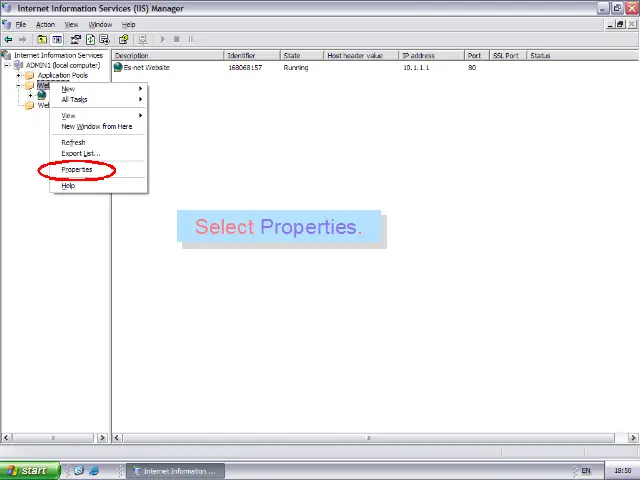
Task: Click the Export List toolbar icon
Action: [x=104, y=40]
